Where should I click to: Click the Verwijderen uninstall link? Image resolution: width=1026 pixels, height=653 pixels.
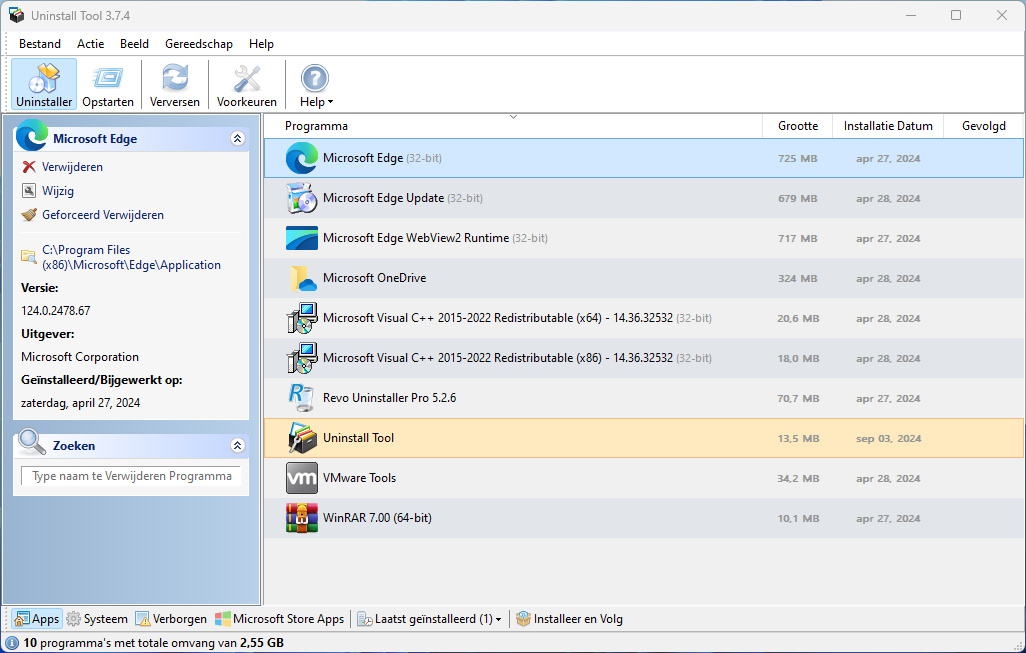(72, 167)
